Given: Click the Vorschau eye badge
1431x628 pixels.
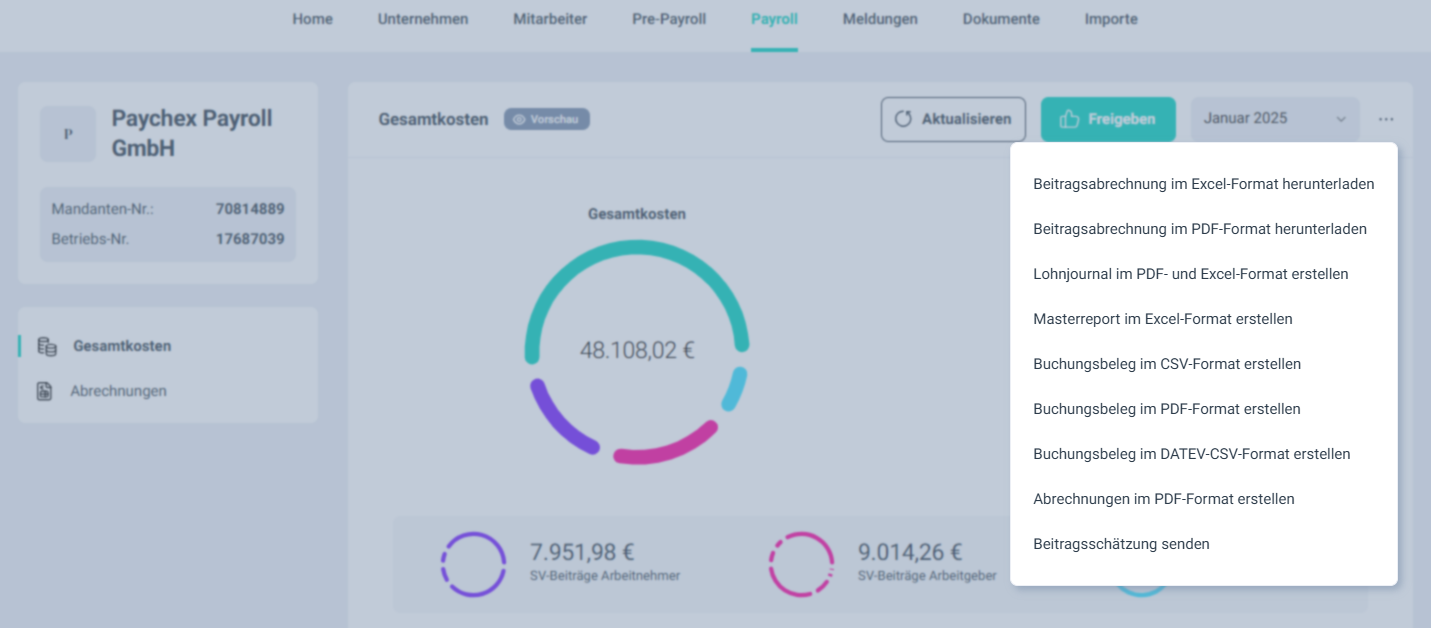Looking at the screenshot, I should click(x=546, y=119).
